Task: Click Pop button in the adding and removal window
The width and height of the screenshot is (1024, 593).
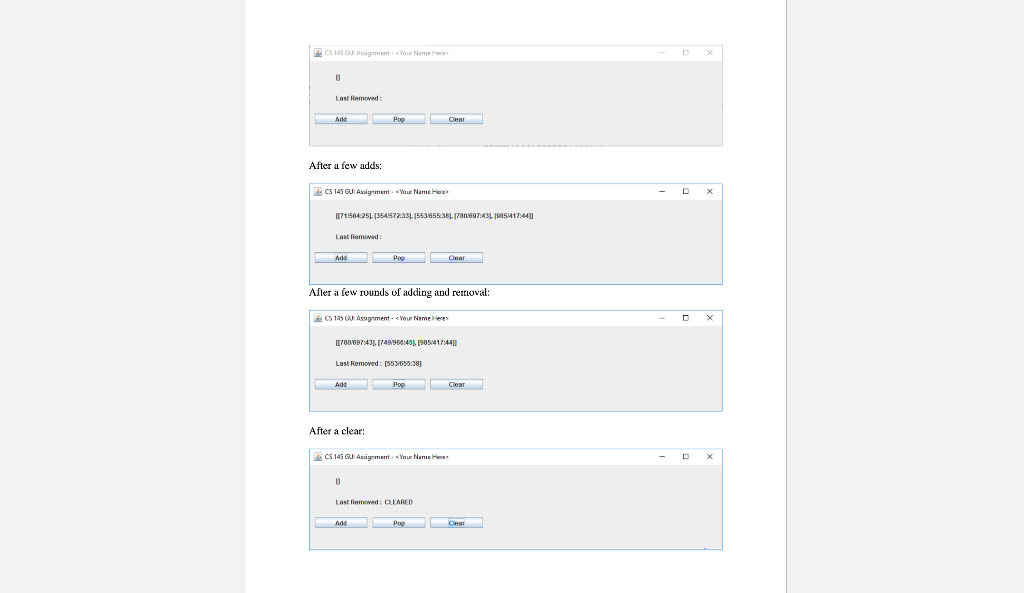Action: pyautogui.click(x=398, y=385)
